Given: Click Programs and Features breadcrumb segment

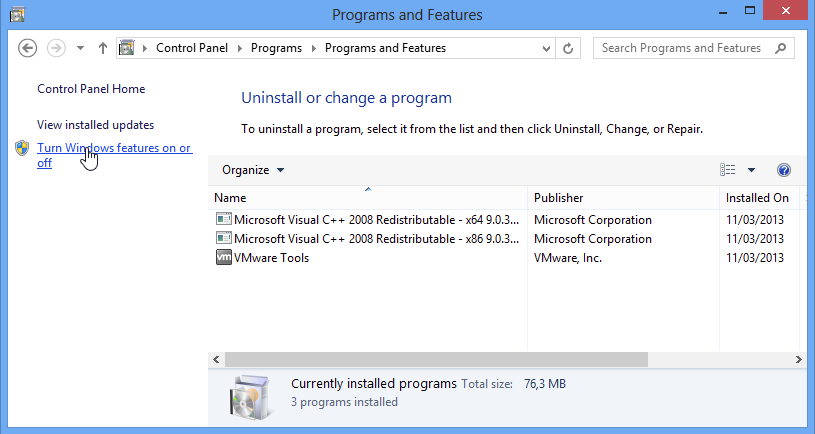Looking at the screenshot, I should [385, 48].
